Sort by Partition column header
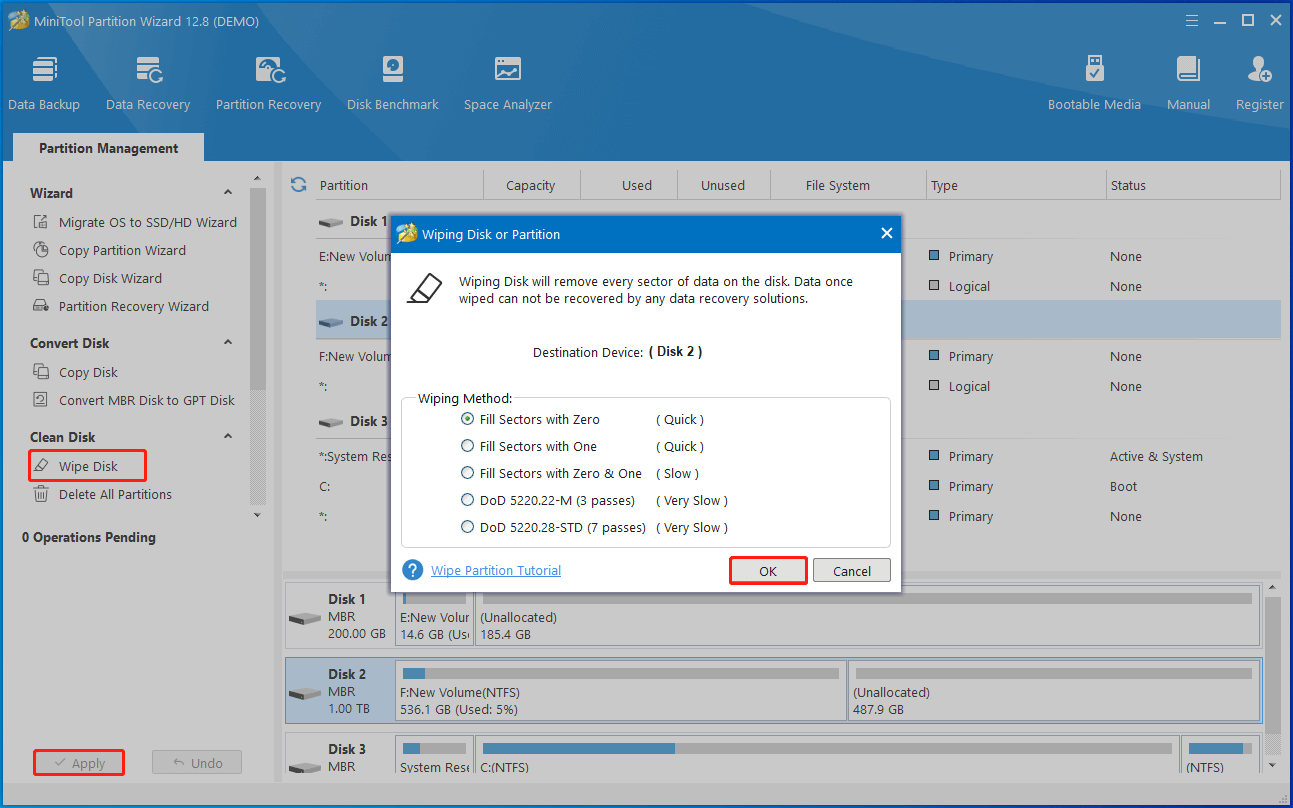 click(x=398, y=185)
